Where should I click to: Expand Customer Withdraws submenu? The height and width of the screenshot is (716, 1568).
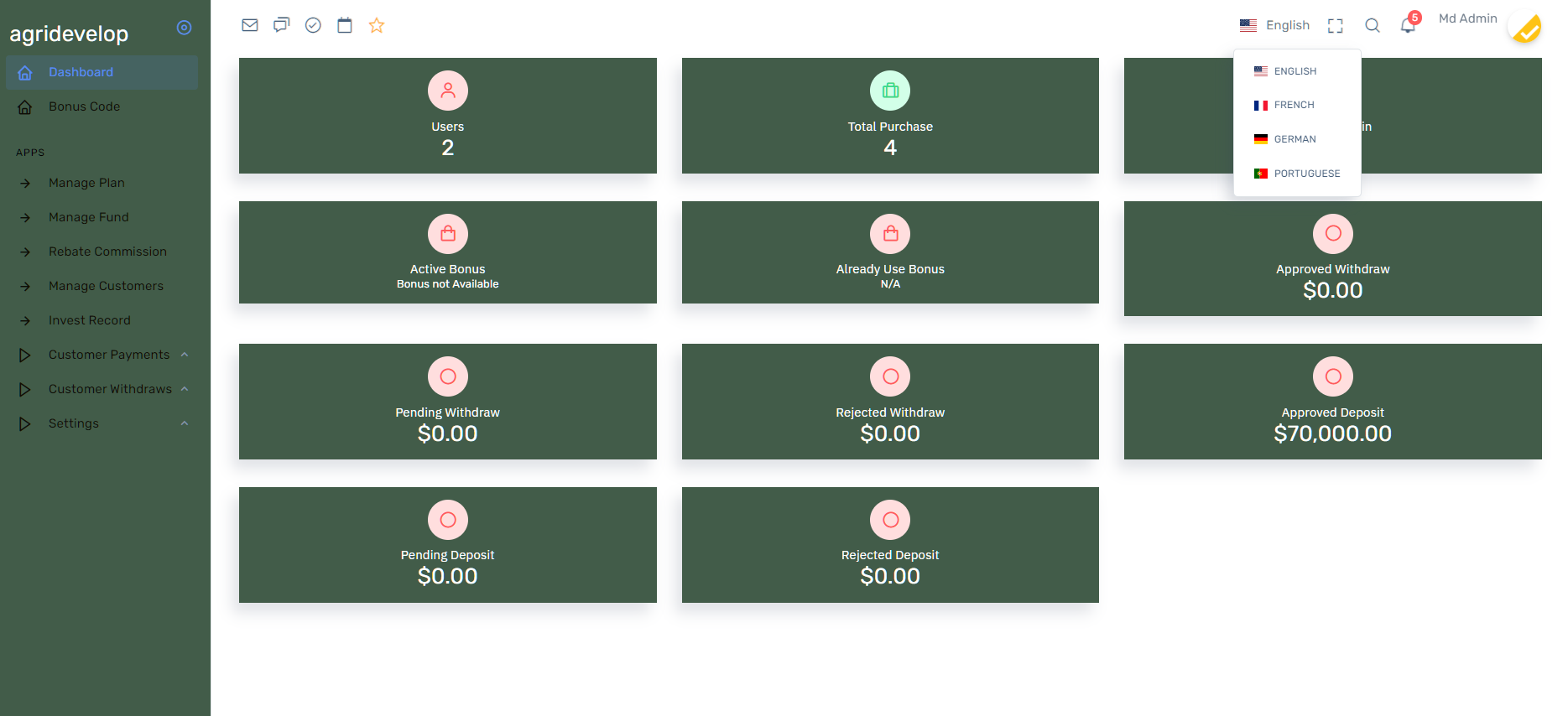[110, 389]
